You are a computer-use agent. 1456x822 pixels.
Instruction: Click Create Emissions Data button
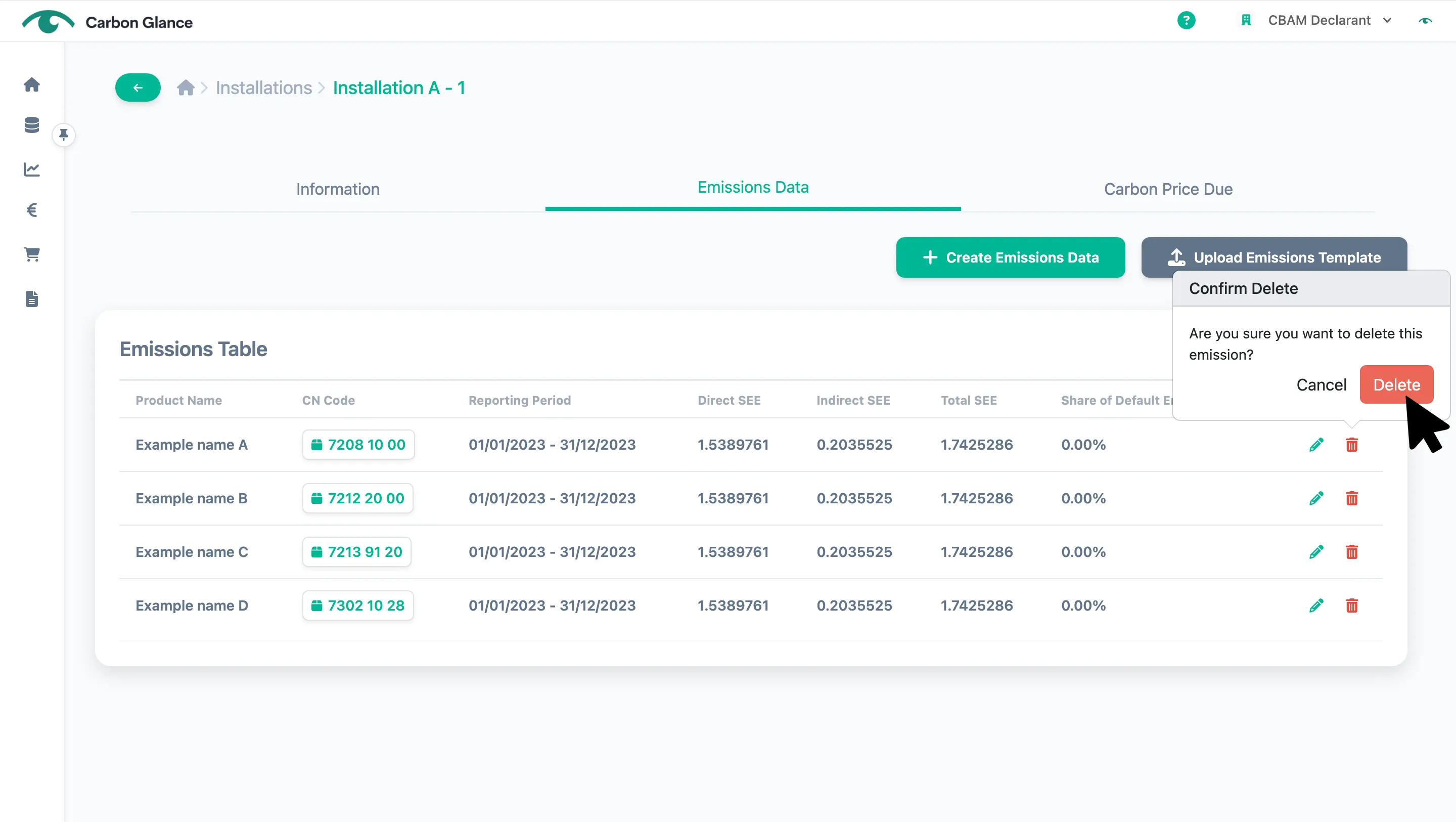coord(1011,257)
